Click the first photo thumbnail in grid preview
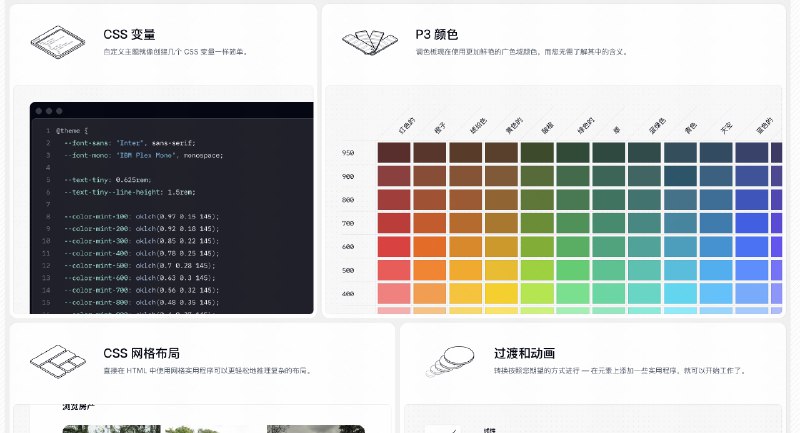 [96, 429]
